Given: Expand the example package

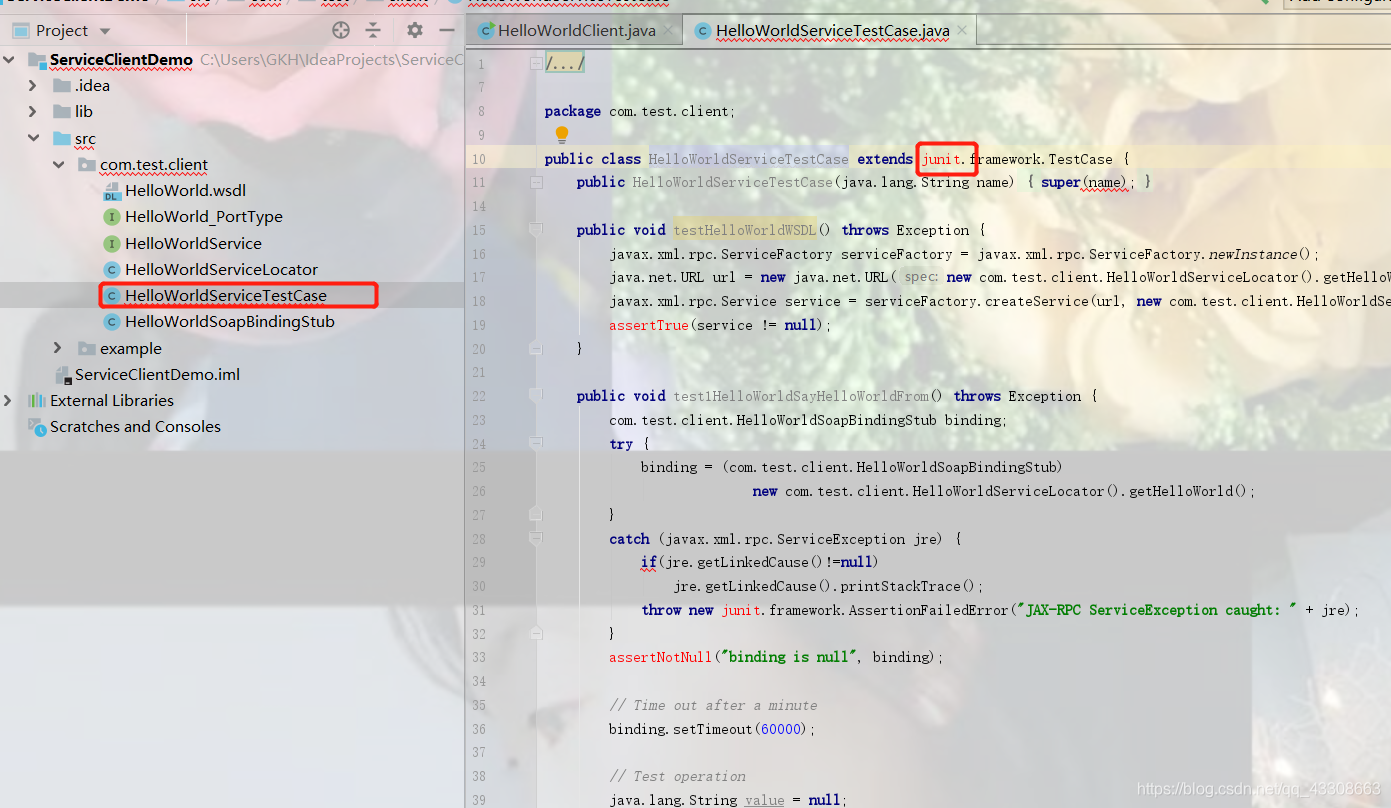Looking at the screenshot, I should pyautogui.click(x=59, y=349).
